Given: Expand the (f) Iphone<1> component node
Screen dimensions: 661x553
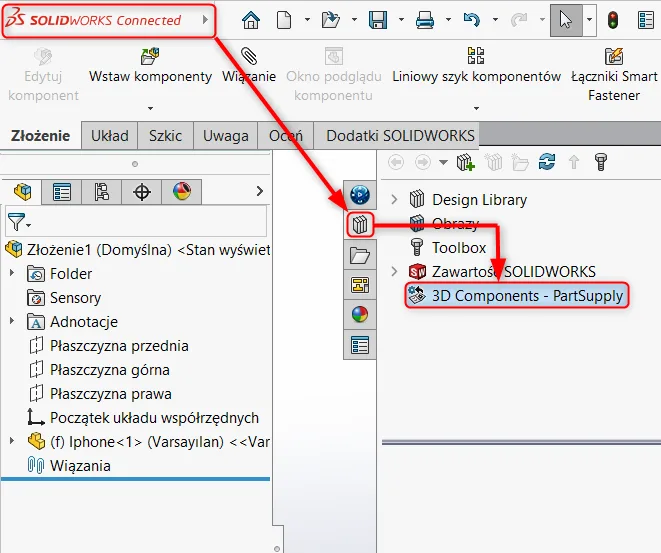Looking at the screenshot, I should pos(12,441).
